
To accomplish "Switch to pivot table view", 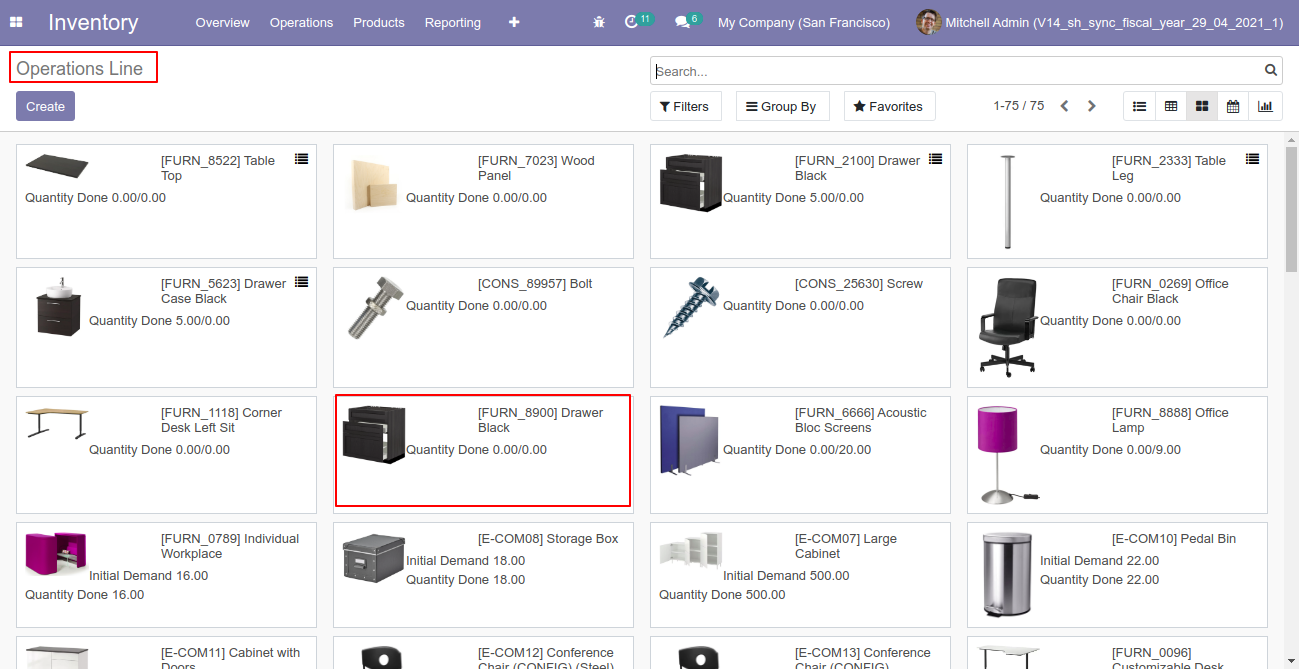I will [x=1170, y=106].
